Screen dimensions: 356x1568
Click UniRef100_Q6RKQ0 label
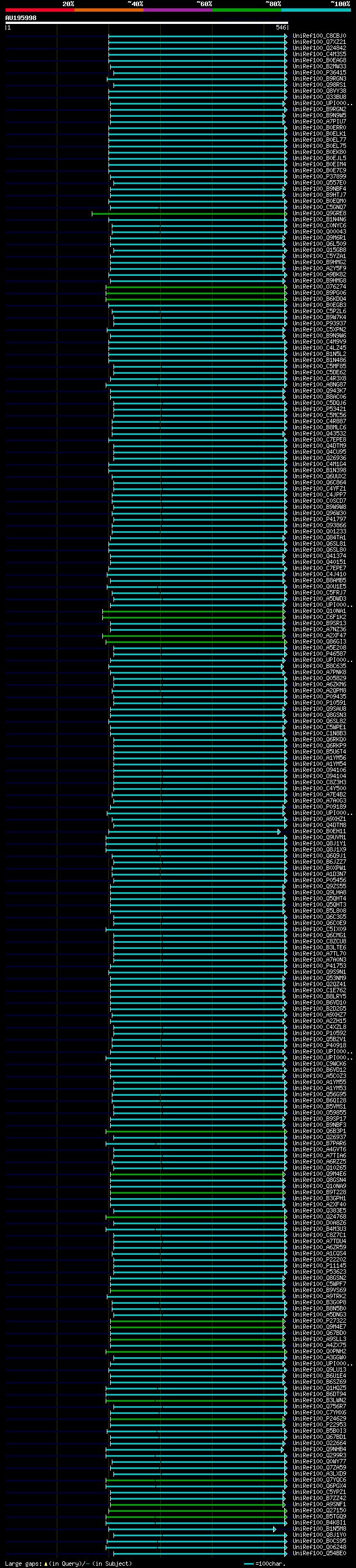319,740
